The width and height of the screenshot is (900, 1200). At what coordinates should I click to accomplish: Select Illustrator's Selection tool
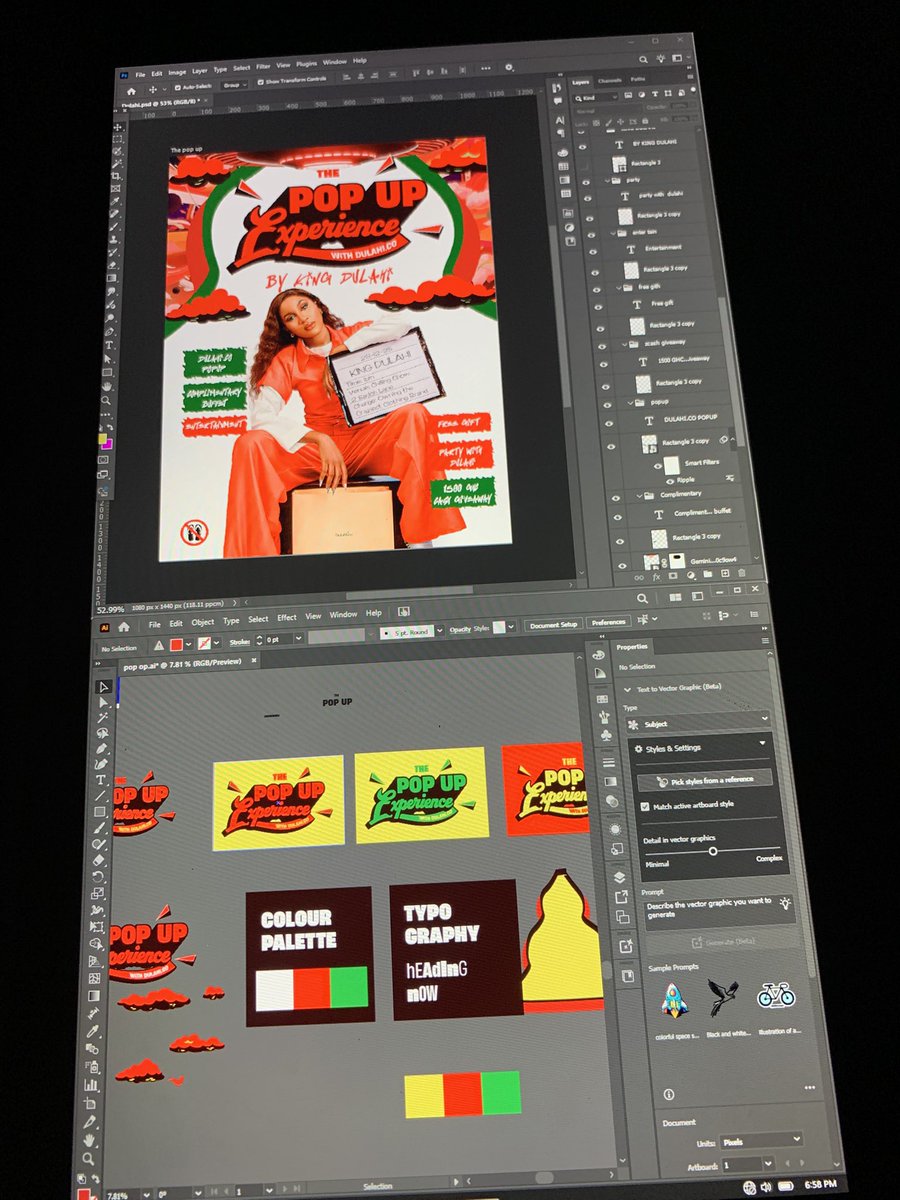pyautogui.click(x=103, y=687)
